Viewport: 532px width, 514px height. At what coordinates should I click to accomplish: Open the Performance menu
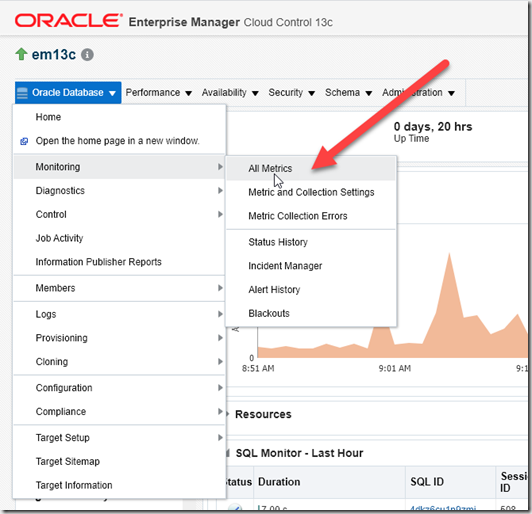point(158,93)
